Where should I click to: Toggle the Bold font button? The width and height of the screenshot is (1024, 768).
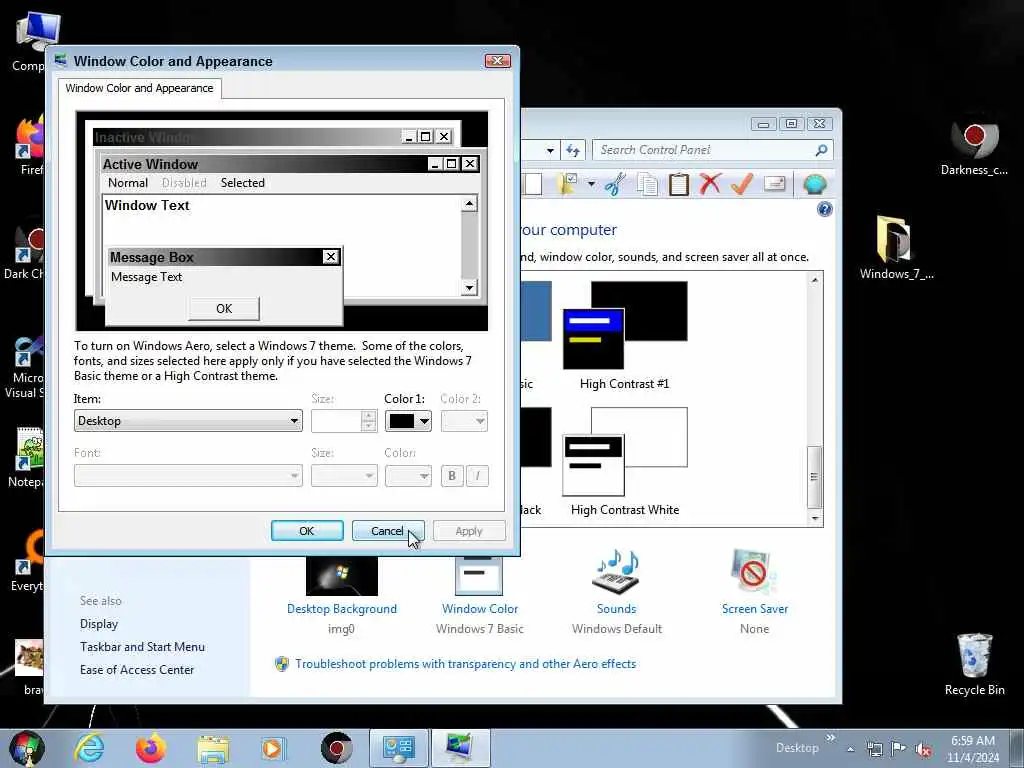pyautogui.click(x=452, y=475)
